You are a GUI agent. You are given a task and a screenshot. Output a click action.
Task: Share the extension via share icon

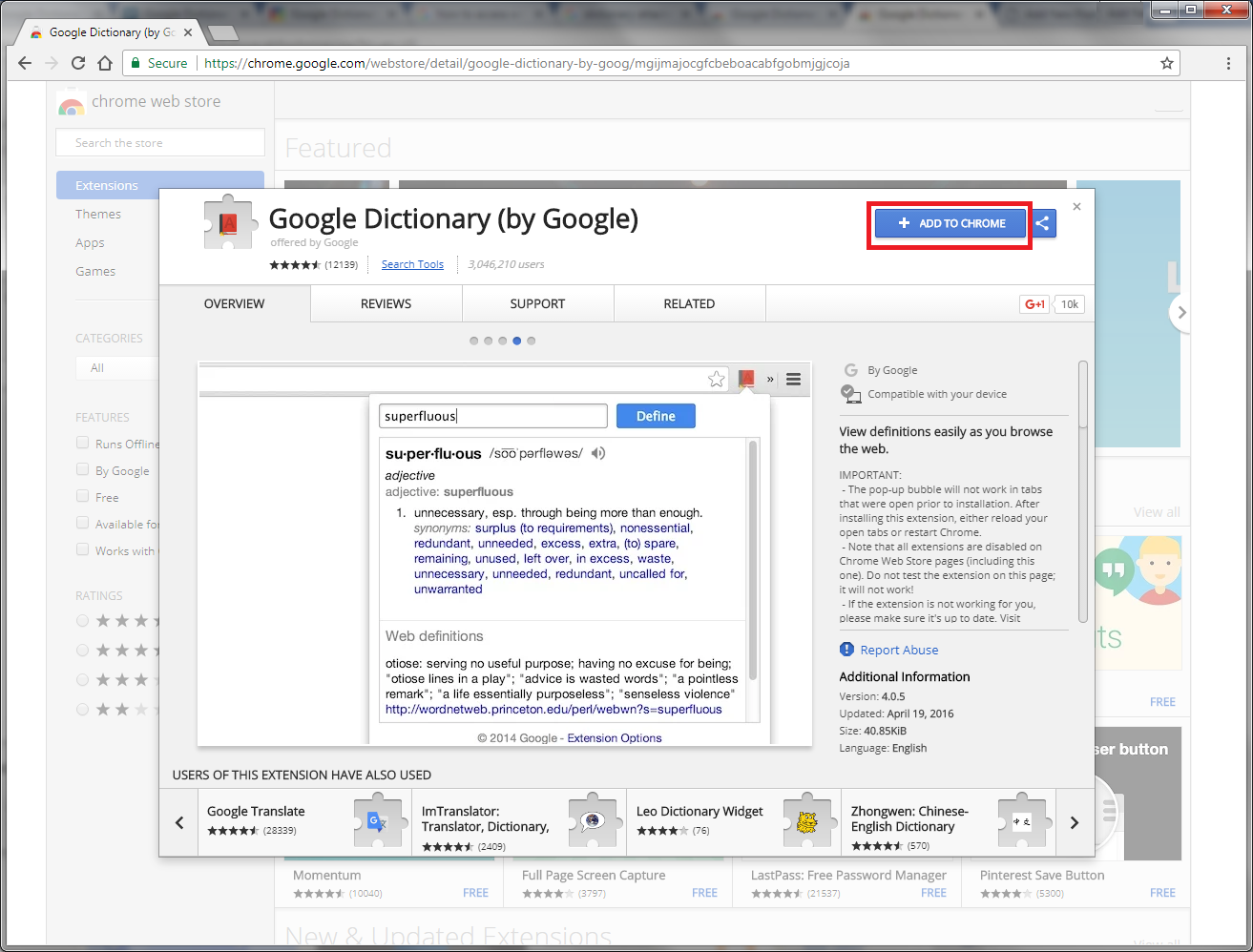point(1043,223)
